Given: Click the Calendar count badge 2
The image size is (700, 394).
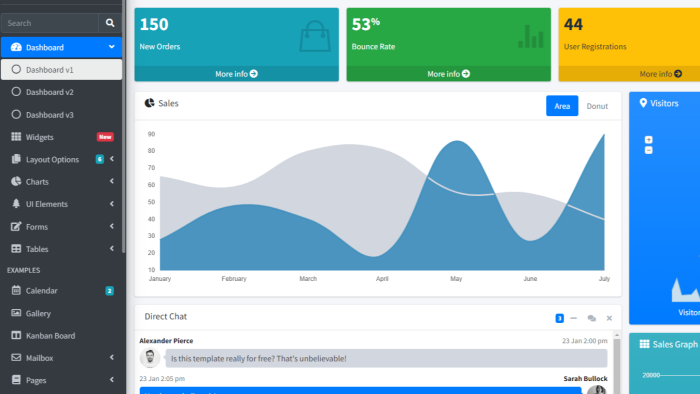Looking at the screenshot, I should (x=109, y=291).
